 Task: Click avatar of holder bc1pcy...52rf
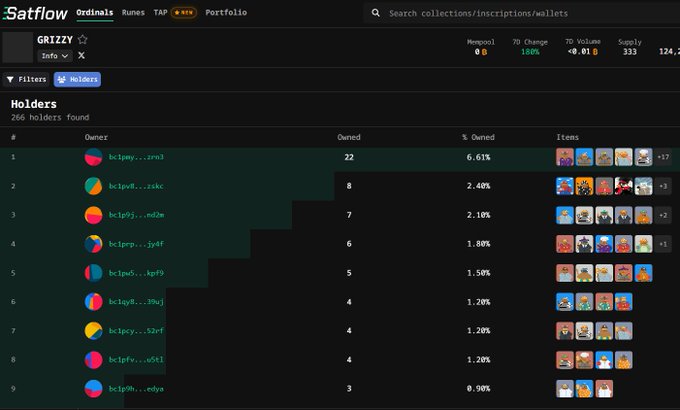coord(93,331)
